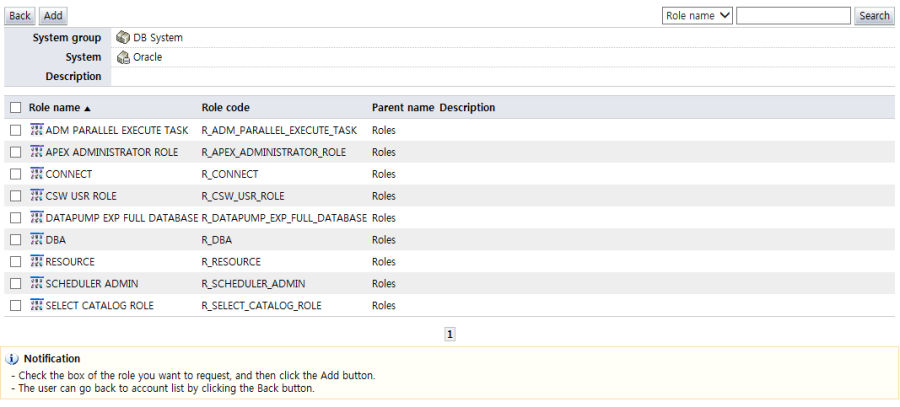Open the Role name search dropdown

(698, 16)
